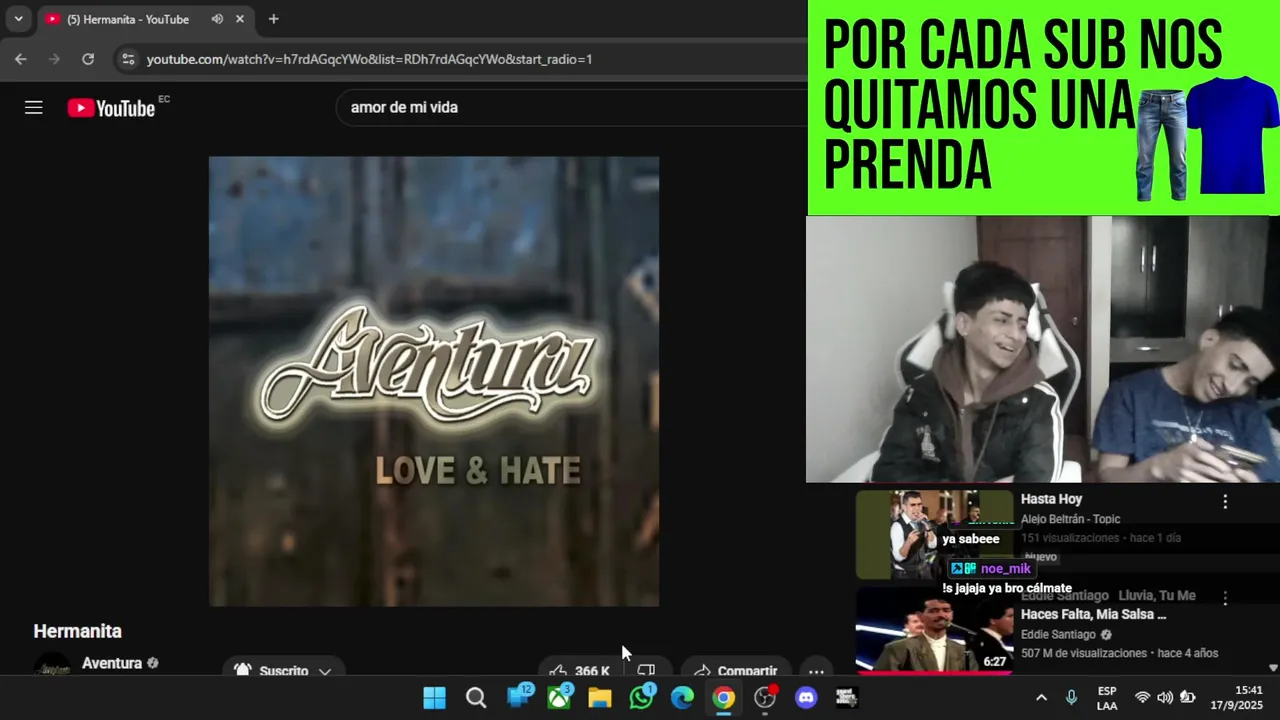Open the Eddie Santiago channel name

click(x=1058, y=634)
